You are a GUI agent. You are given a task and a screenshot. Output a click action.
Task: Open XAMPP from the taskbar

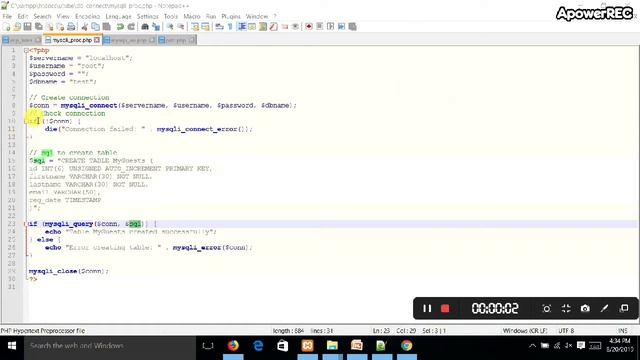(x=307, y=346)
